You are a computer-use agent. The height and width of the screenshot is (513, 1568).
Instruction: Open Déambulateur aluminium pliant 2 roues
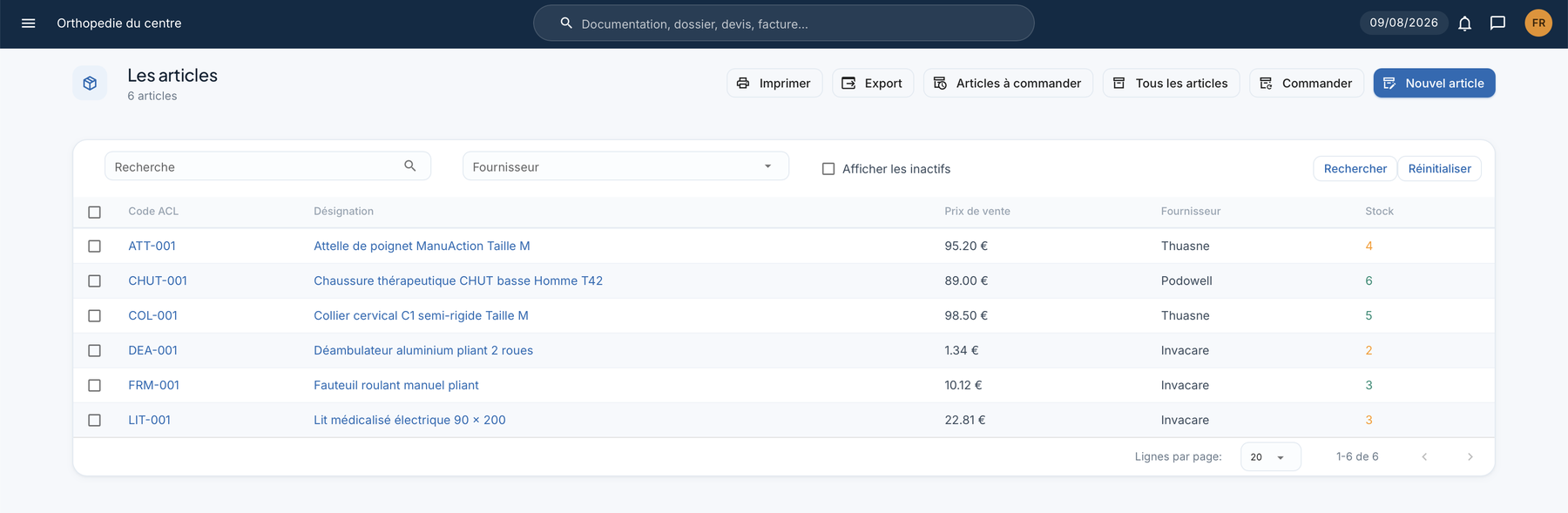coord(423,351)
